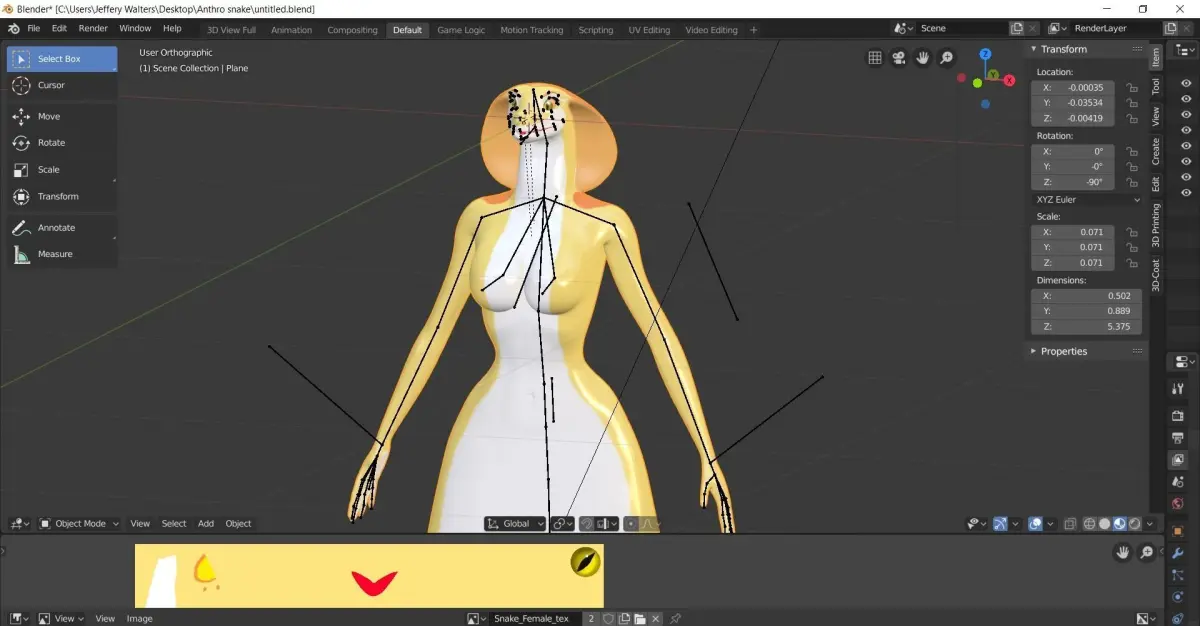Open Global transform orientation dropdown
Screen dimensions: 1200x626
point(516,524)
